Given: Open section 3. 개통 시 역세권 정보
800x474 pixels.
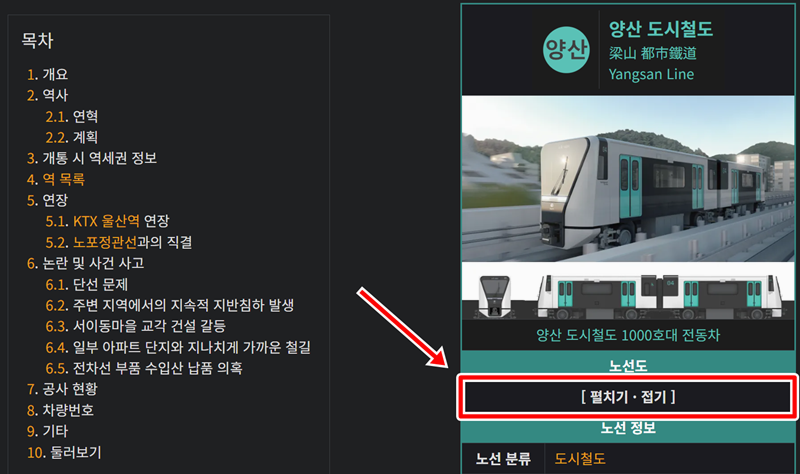Looking at the screenshot, I should click(x=92, y=158).
